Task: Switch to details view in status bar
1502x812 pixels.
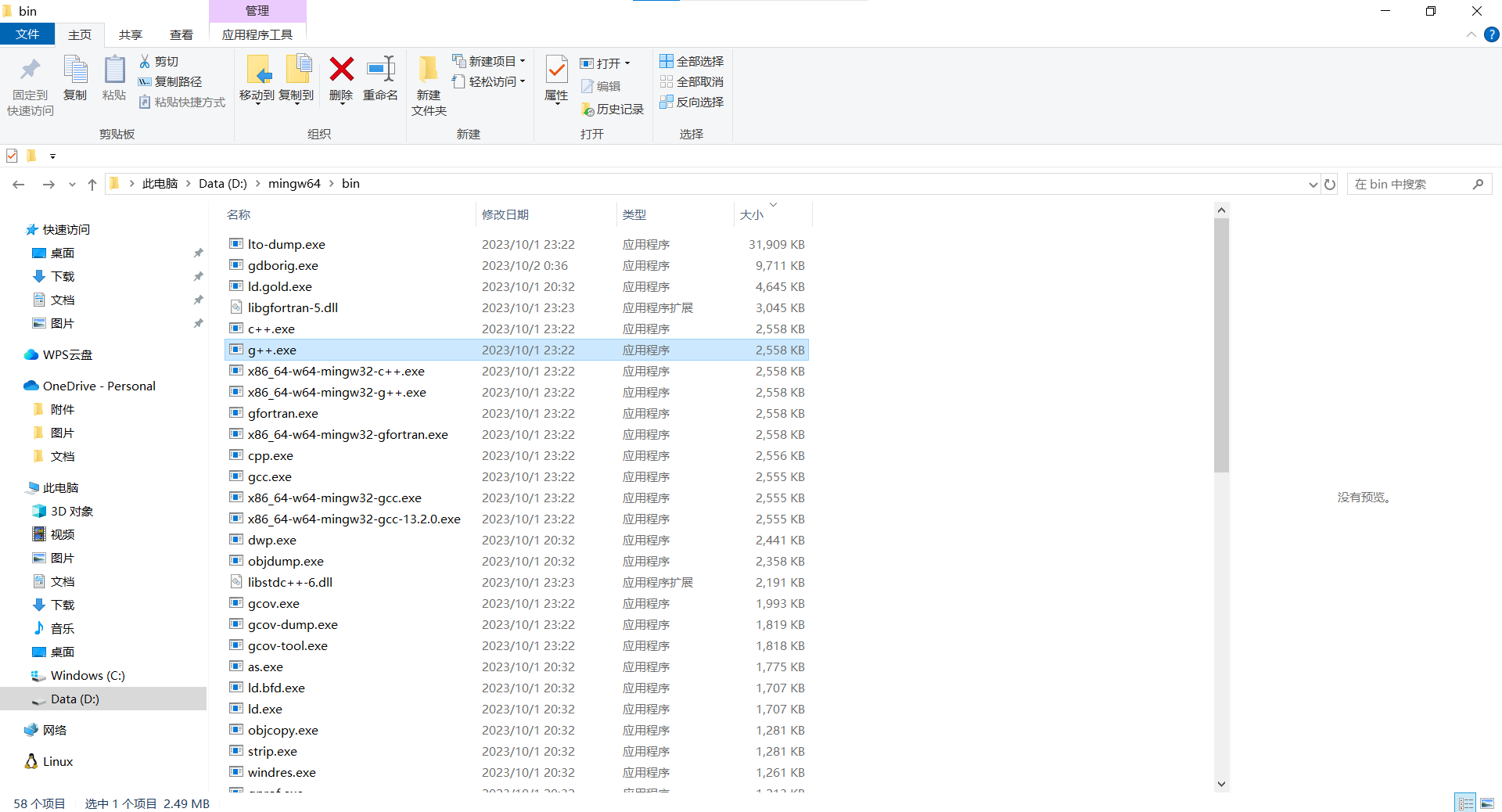Action: click(x=1465, y=803)
